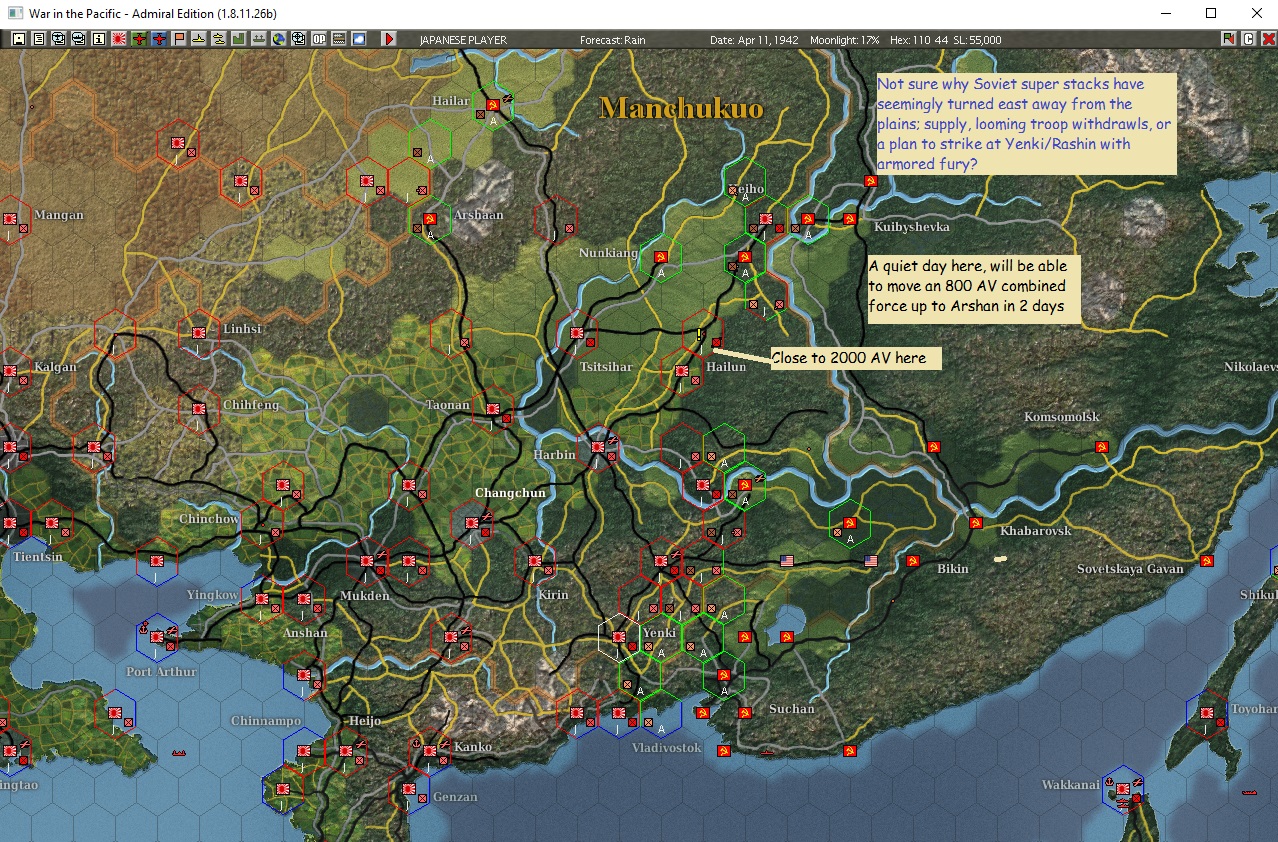1278x842 pixels.
Task: Select the Japanese unit at Linhsi
Action: [198, 331]
